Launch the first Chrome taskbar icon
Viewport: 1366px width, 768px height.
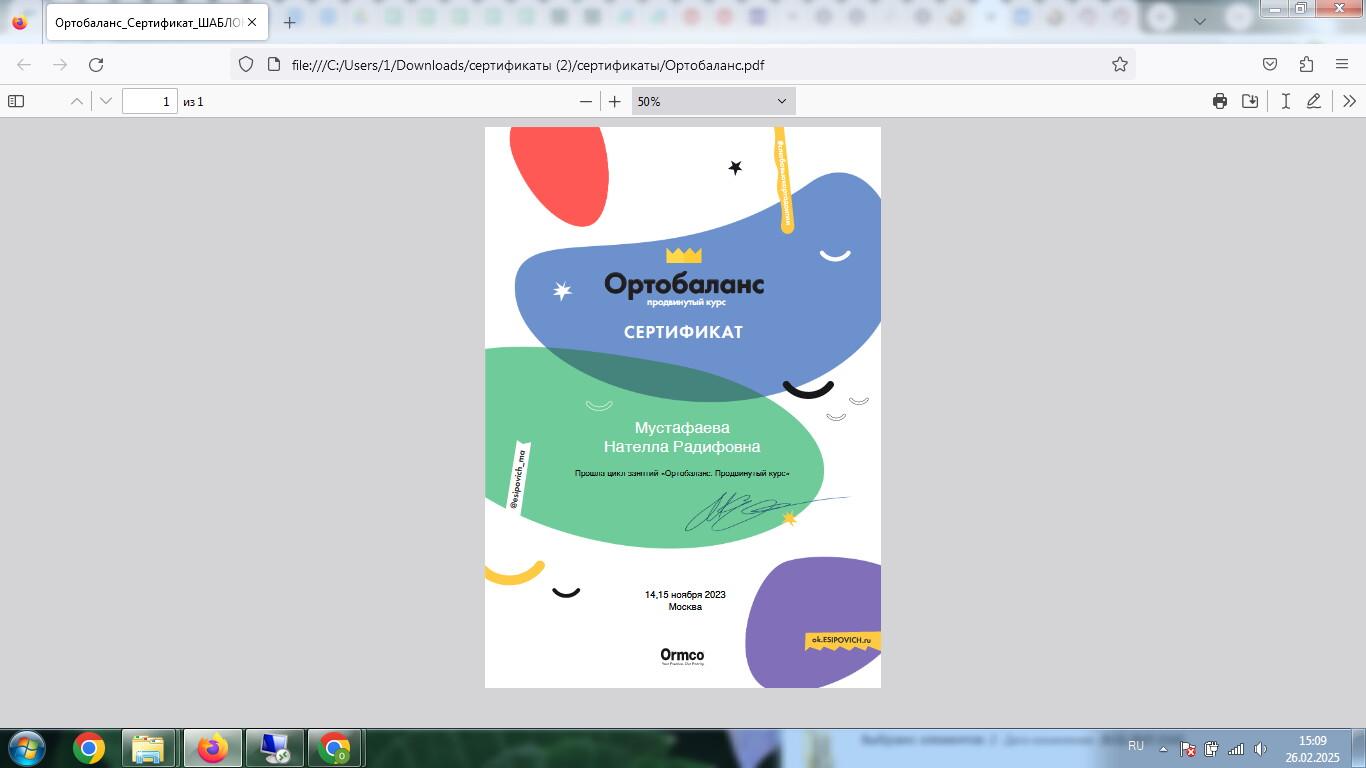89,748
